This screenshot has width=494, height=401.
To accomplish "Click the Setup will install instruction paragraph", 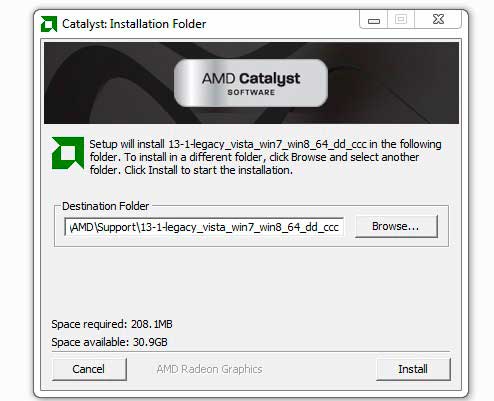I will (265, 157).
